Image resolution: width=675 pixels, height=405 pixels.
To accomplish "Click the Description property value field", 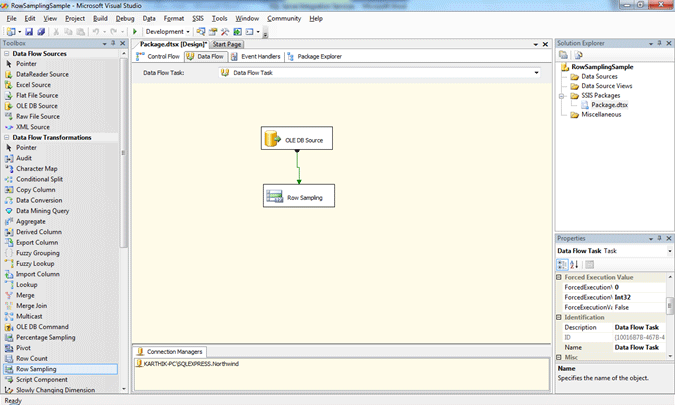I will pyautogui.click(x=640, y=328).
